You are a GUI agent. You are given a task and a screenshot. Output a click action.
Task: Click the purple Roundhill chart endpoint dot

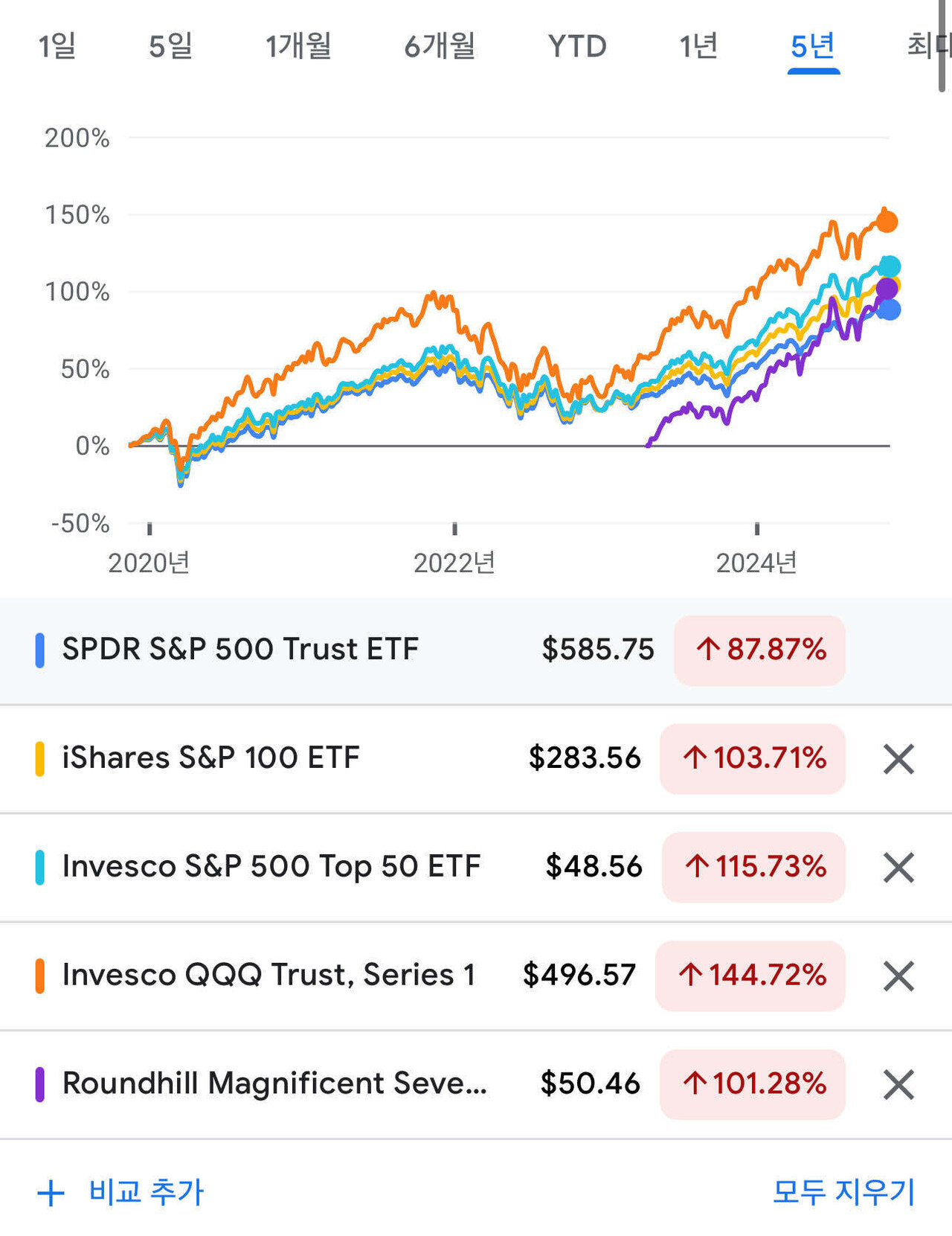(x=886, y=289)
